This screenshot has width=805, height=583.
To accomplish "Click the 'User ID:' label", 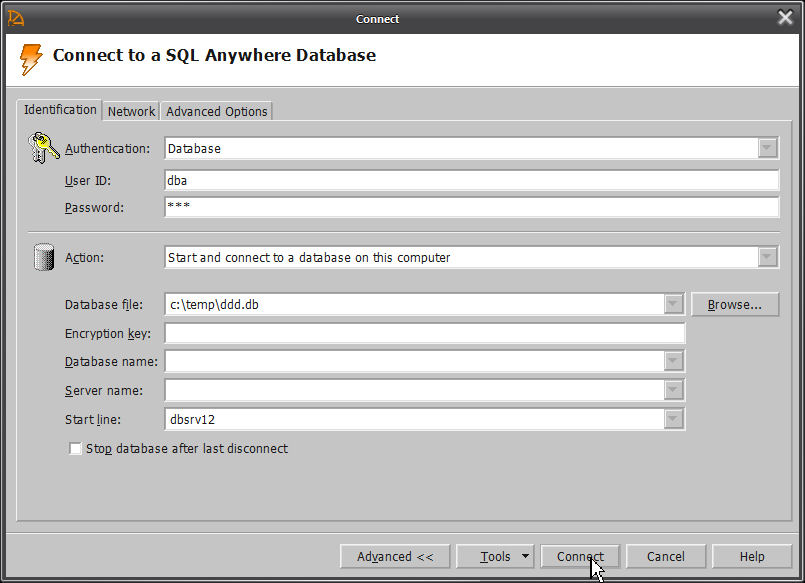I will click(x=88, y=181).
